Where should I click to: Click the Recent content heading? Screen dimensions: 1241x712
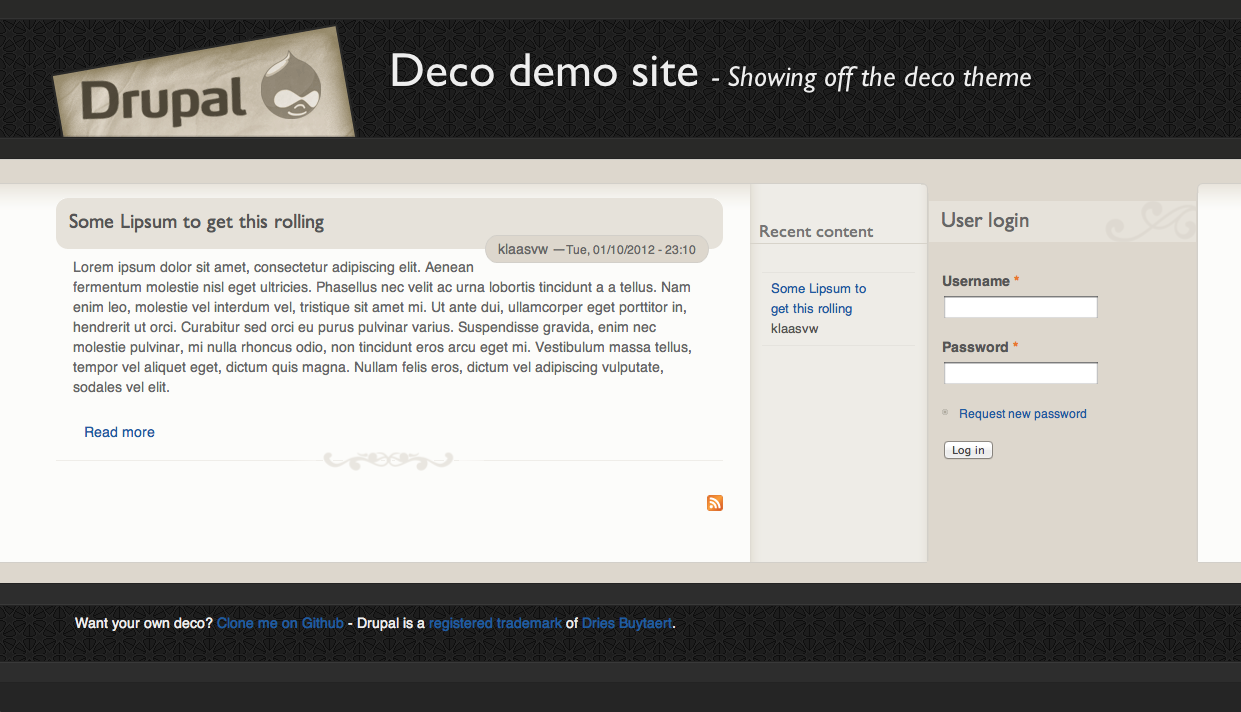(x=816, y=232)
